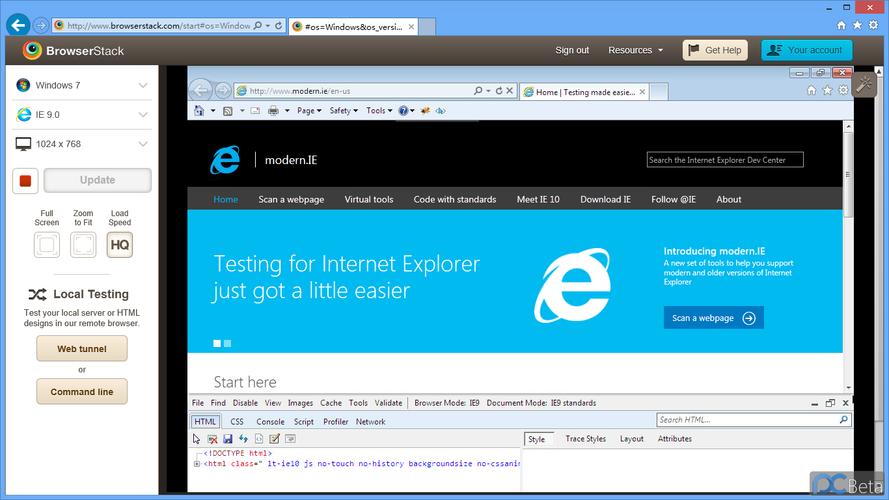This screenshot has width=889, height=500.
Task: Click the developer tools select-element arrow icon
Action: coord(197,439)
